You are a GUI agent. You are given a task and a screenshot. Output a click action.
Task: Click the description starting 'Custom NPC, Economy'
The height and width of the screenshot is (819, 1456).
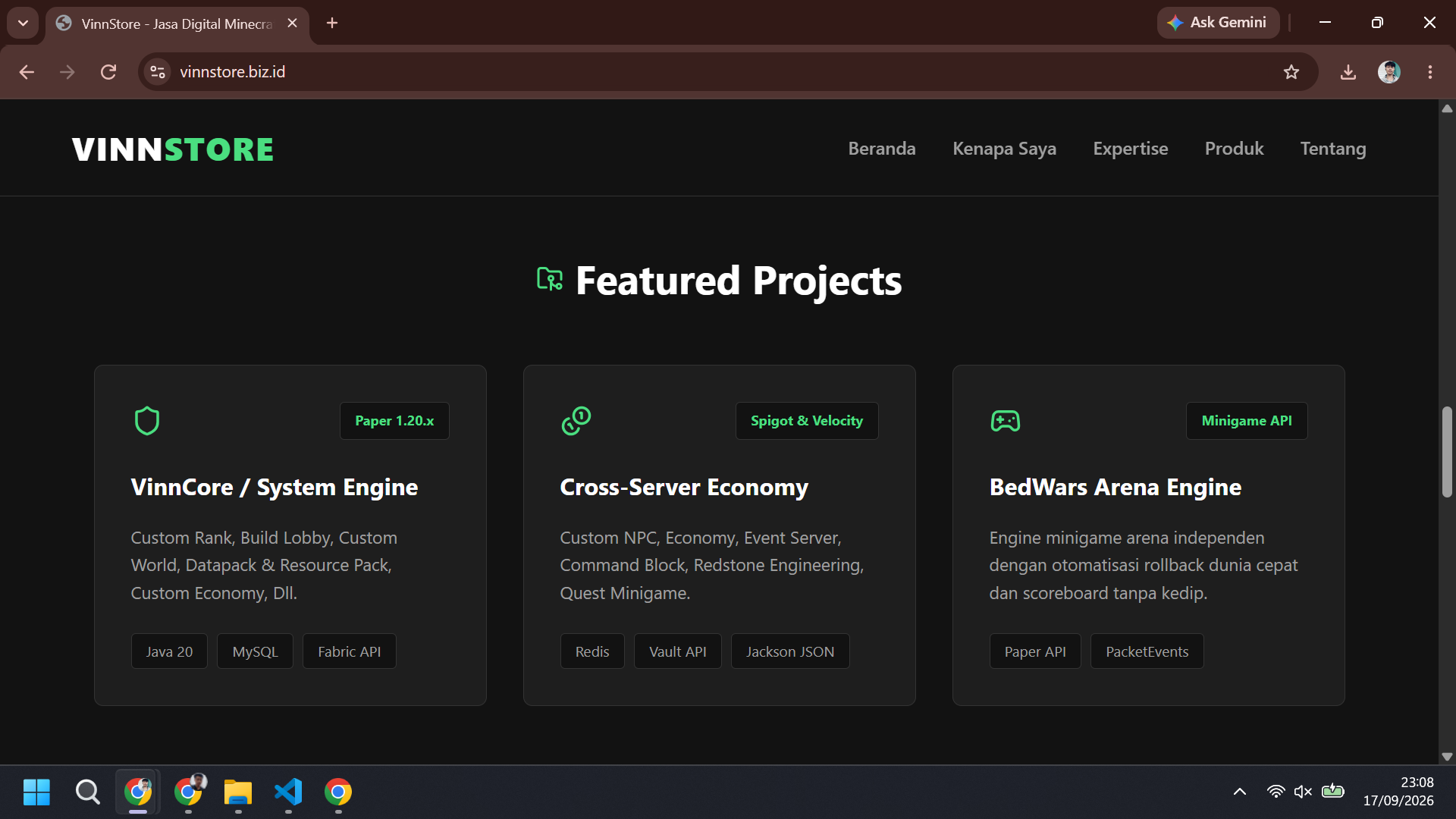[712, 565]
